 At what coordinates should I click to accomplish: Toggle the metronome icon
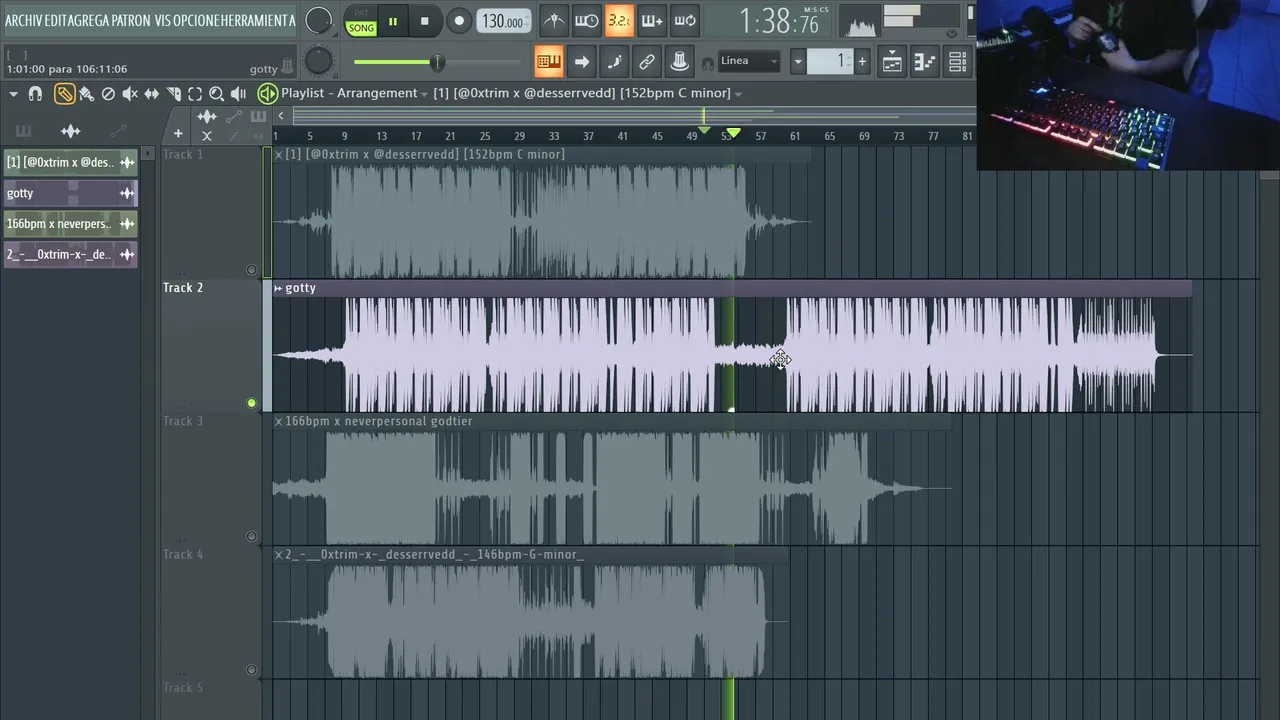tap(553, 21)
